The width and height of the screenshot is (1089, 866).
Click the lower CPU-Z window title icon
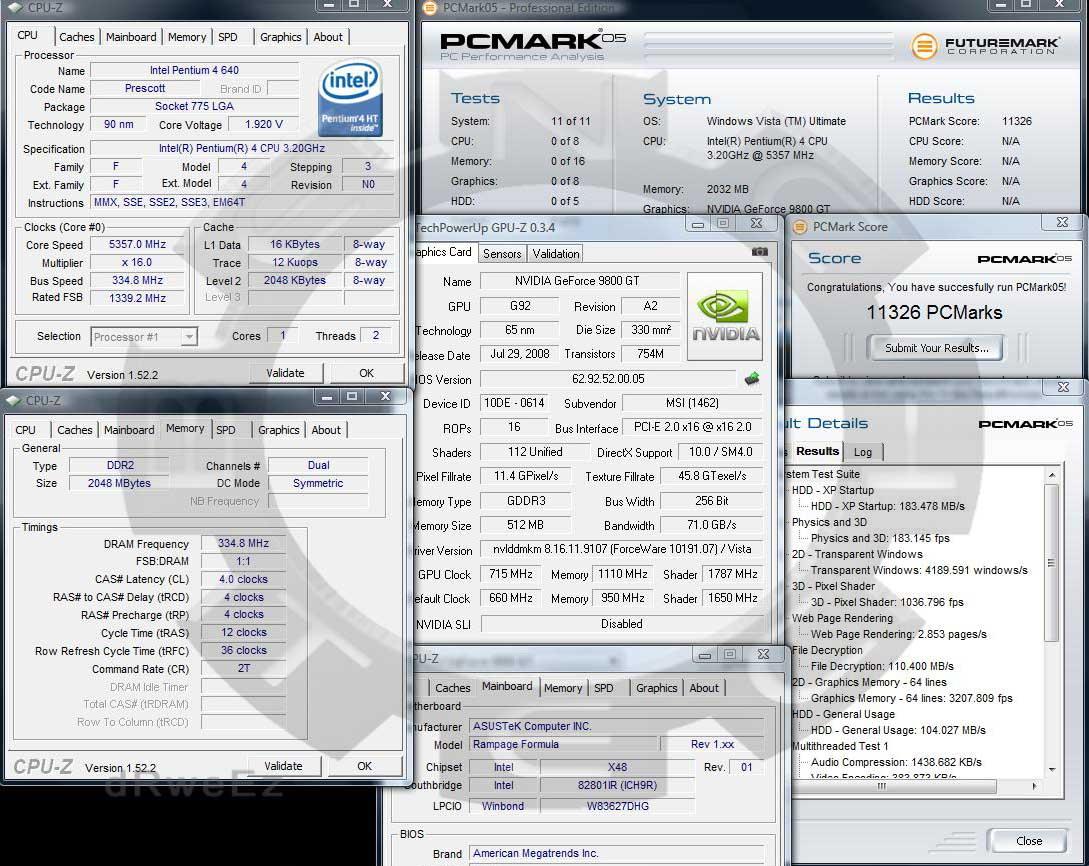[13, 401]
